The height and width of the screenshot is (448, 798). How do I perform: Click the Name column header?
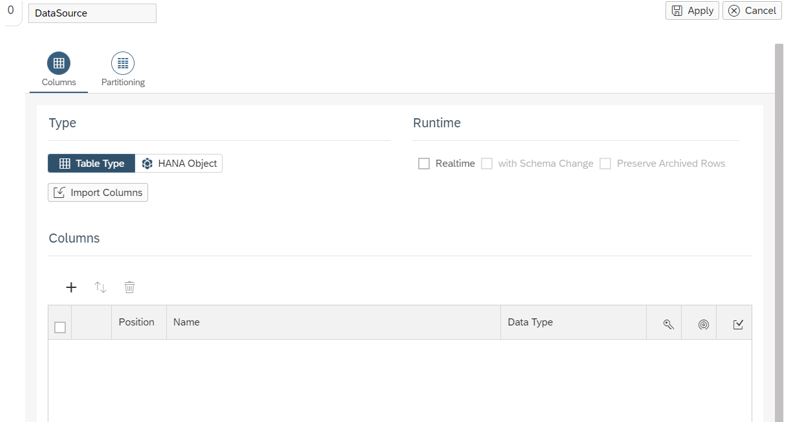[333, 322]
